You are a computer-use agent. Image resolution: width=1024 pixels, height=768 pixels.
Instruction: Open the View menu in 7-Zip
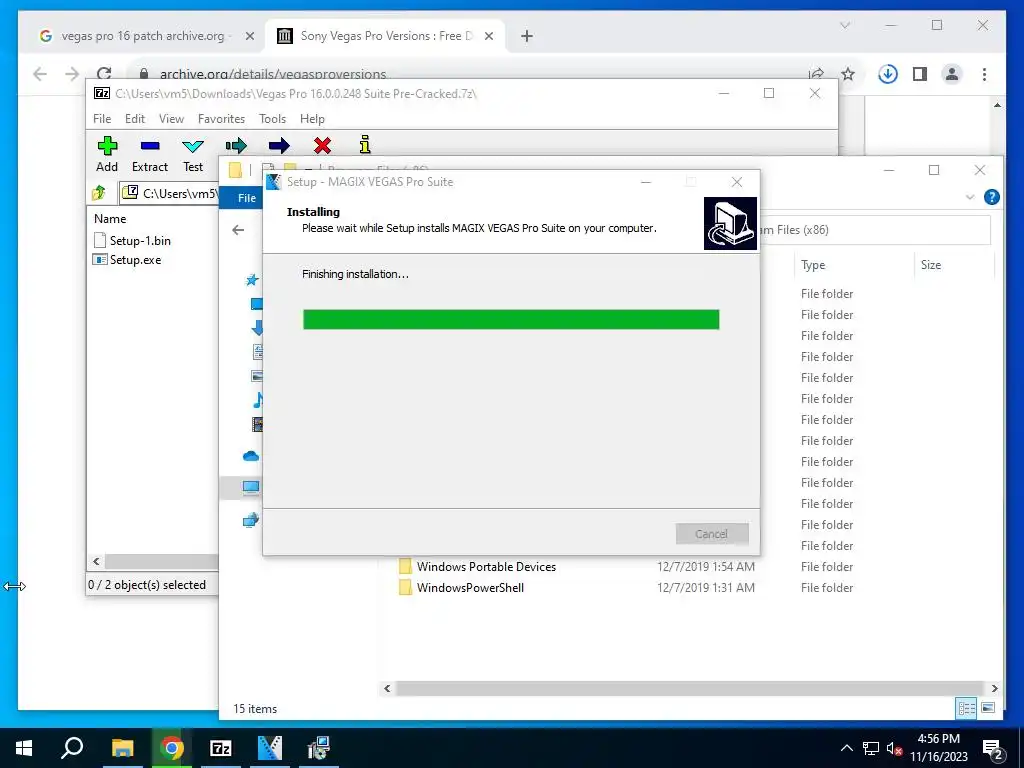pyautogui.click(x=171, y=119)
